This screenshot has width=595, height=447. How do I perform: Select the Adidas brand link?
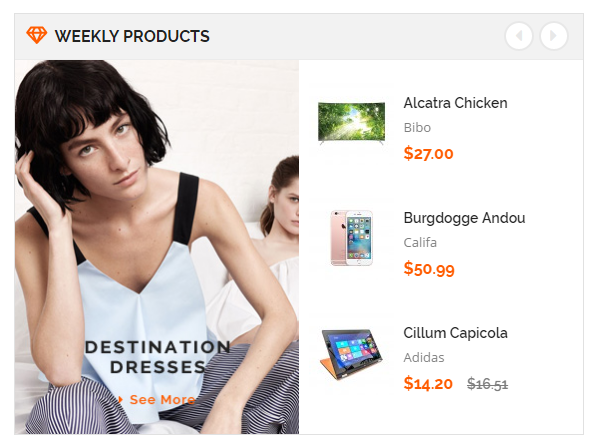pos(424,357)
